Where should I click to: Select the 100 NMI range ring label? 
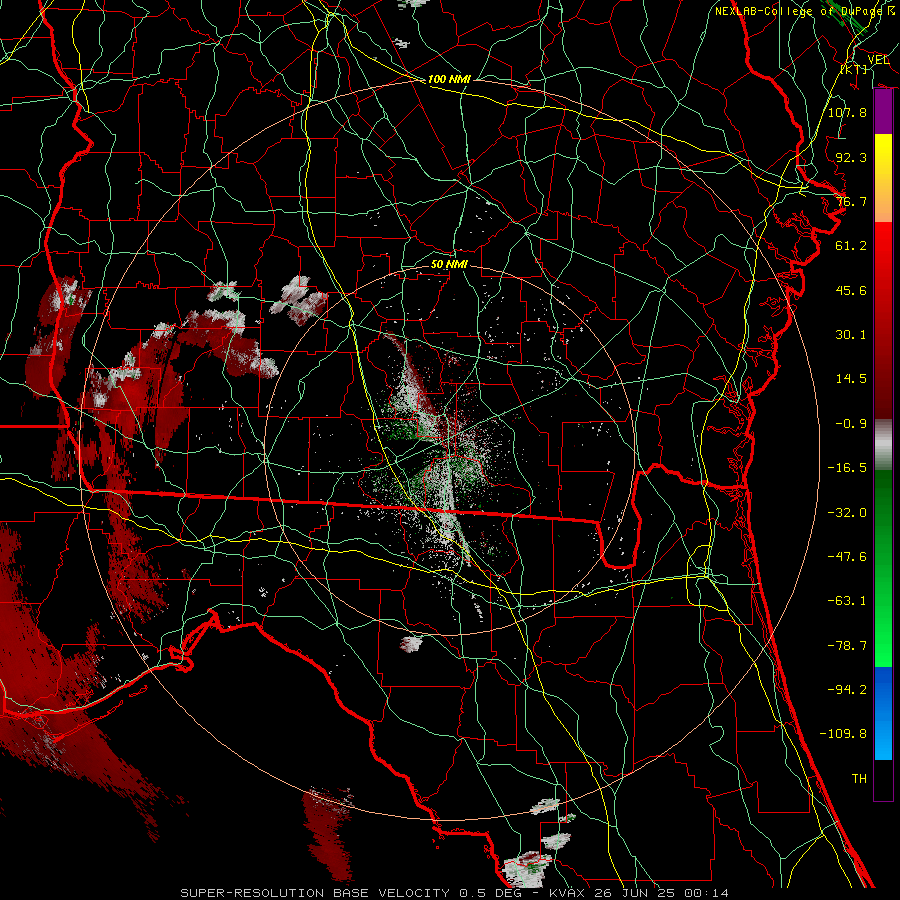(x=449, y=79)
